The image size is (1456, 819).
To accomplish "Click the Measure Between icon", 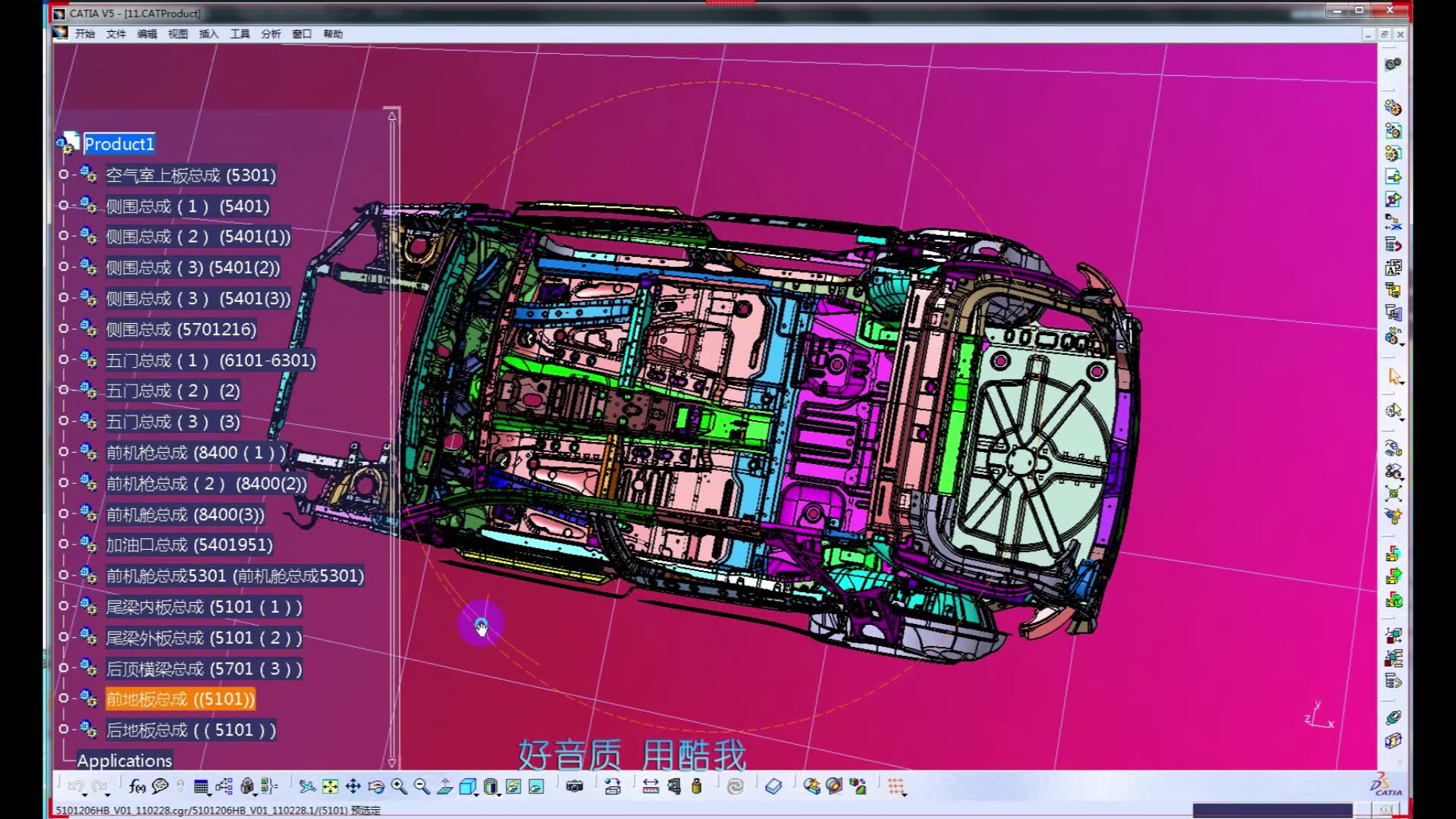I will (x=651, y=787).
